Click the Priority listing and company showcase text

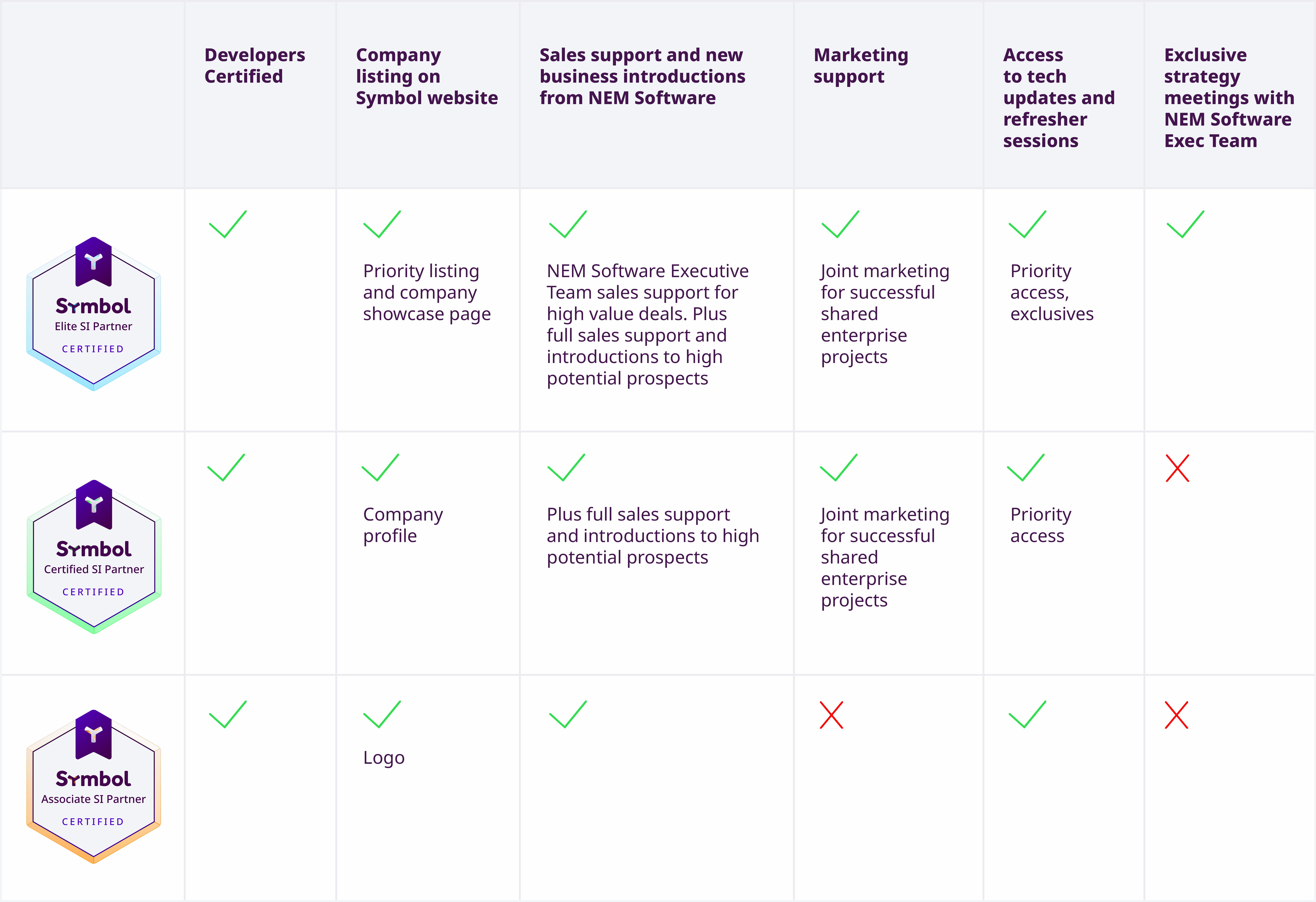point(426,292)
